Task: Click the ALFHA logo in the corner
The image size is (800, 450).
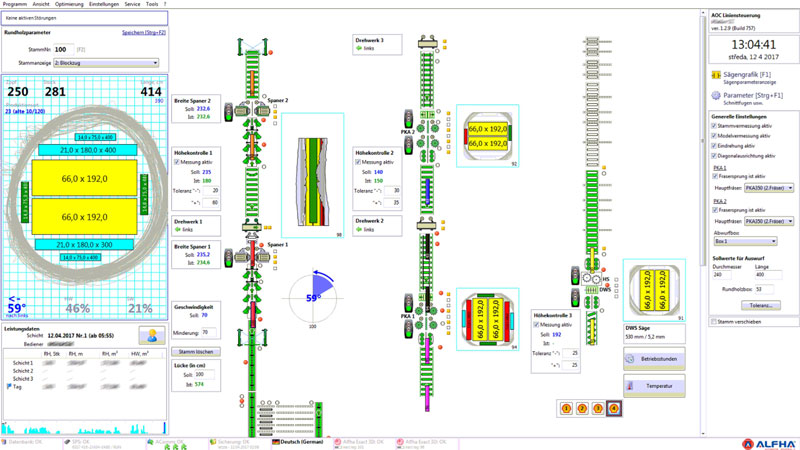Action: click(x=768, y=441)
